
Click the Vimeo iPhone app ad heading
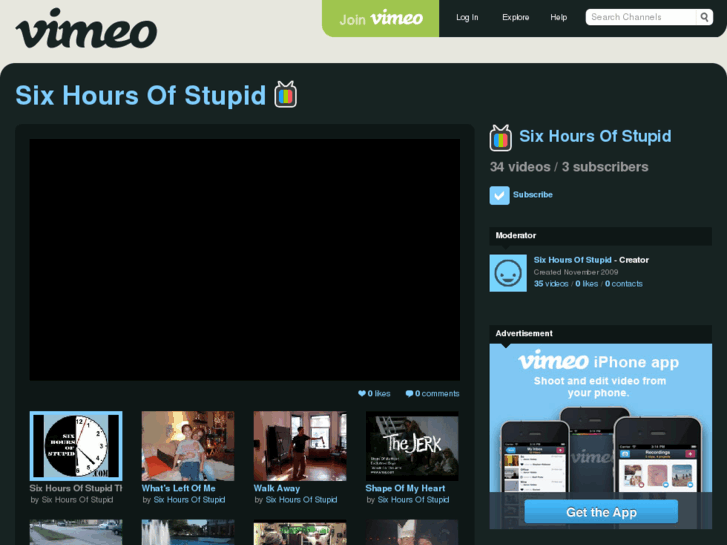pos(599,362)
